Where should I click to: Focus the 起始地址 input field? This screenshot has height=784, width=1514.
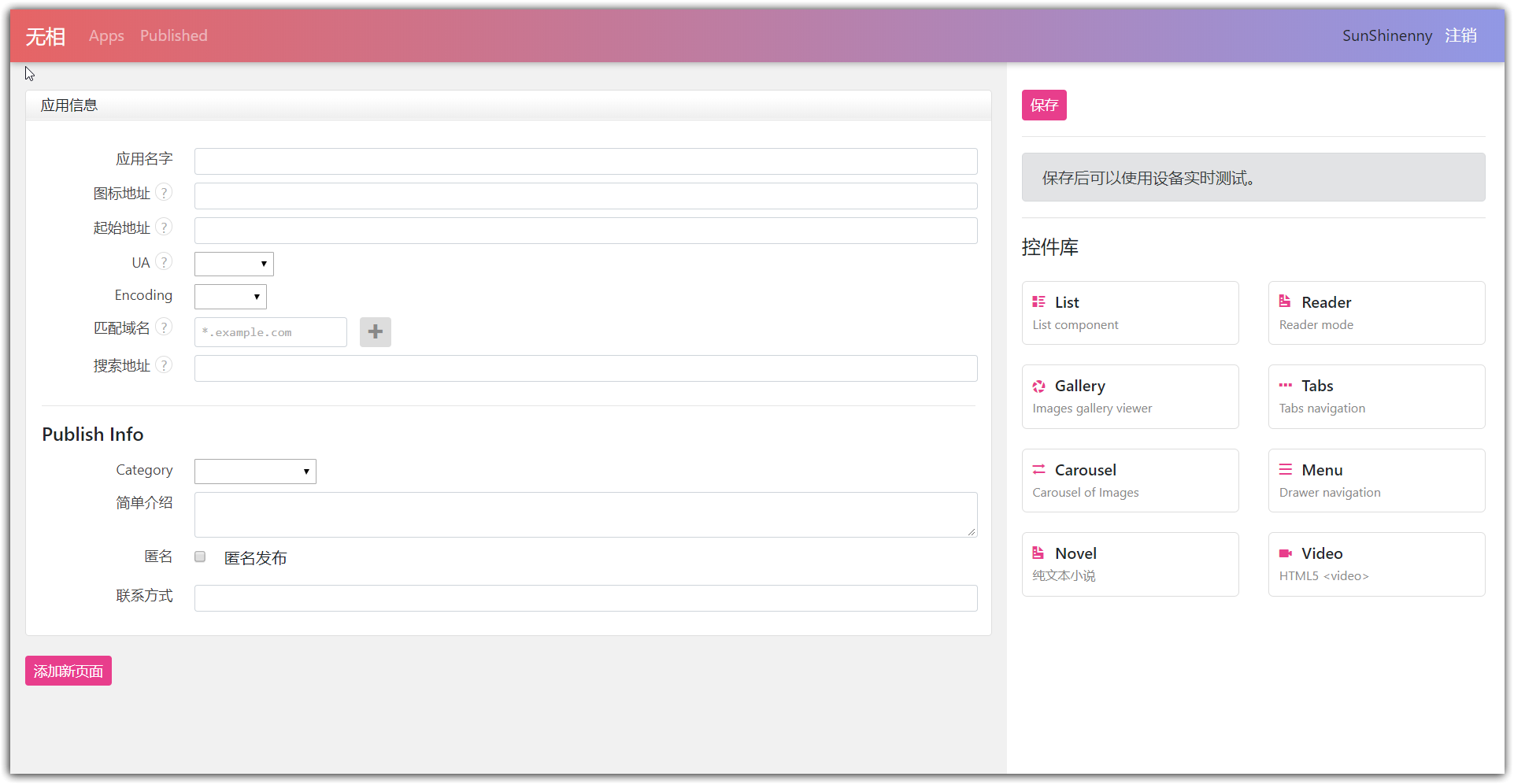(x=586, y=231)
